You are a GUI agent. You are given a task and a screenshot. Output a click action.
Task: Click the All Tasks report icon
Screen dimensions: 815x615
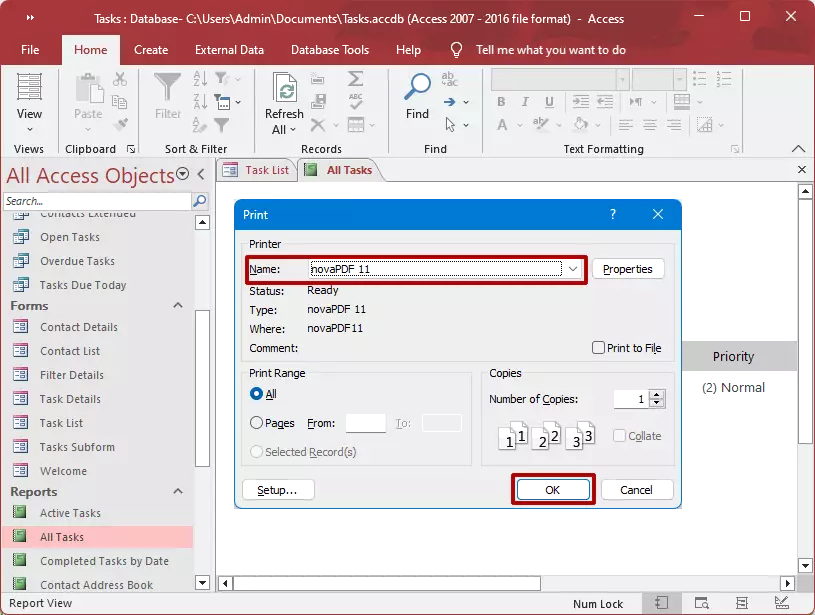click(19, 537)
